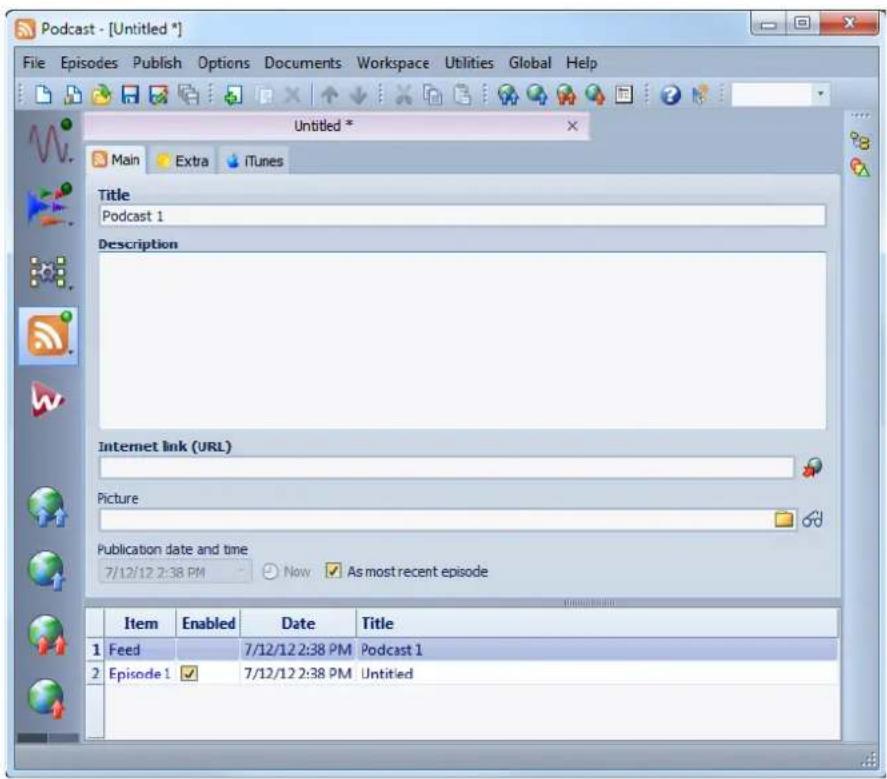This screenshot has width=887, height=779.
Task: Click fourth globe with red arrow toolbar icon
Action: pyautogui.click(x=595, y=94)
